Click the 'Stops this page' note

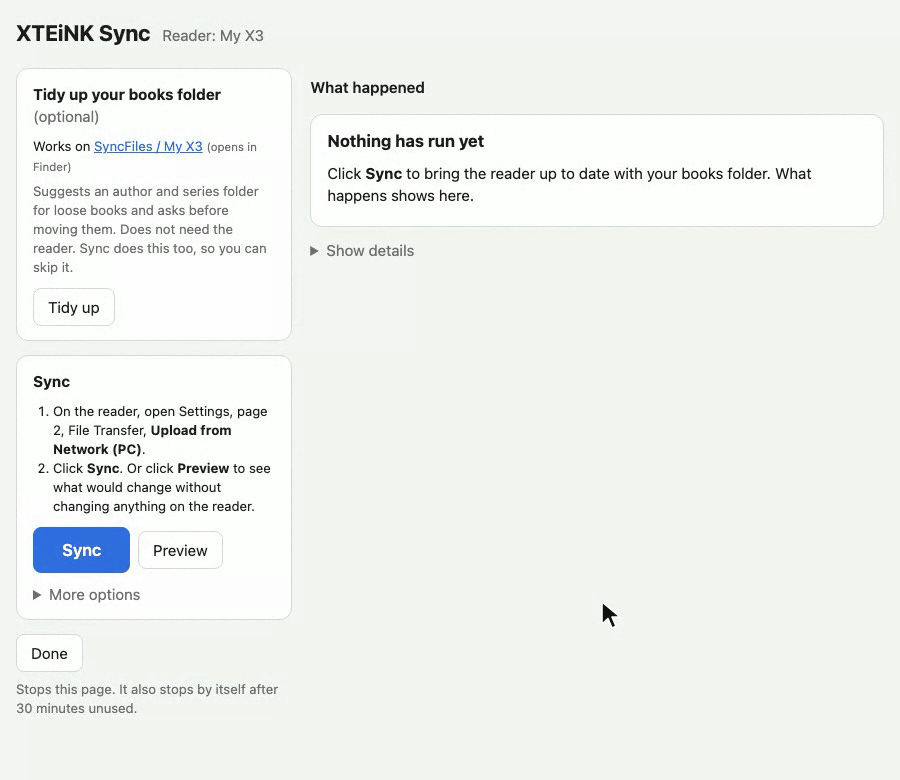147,698
